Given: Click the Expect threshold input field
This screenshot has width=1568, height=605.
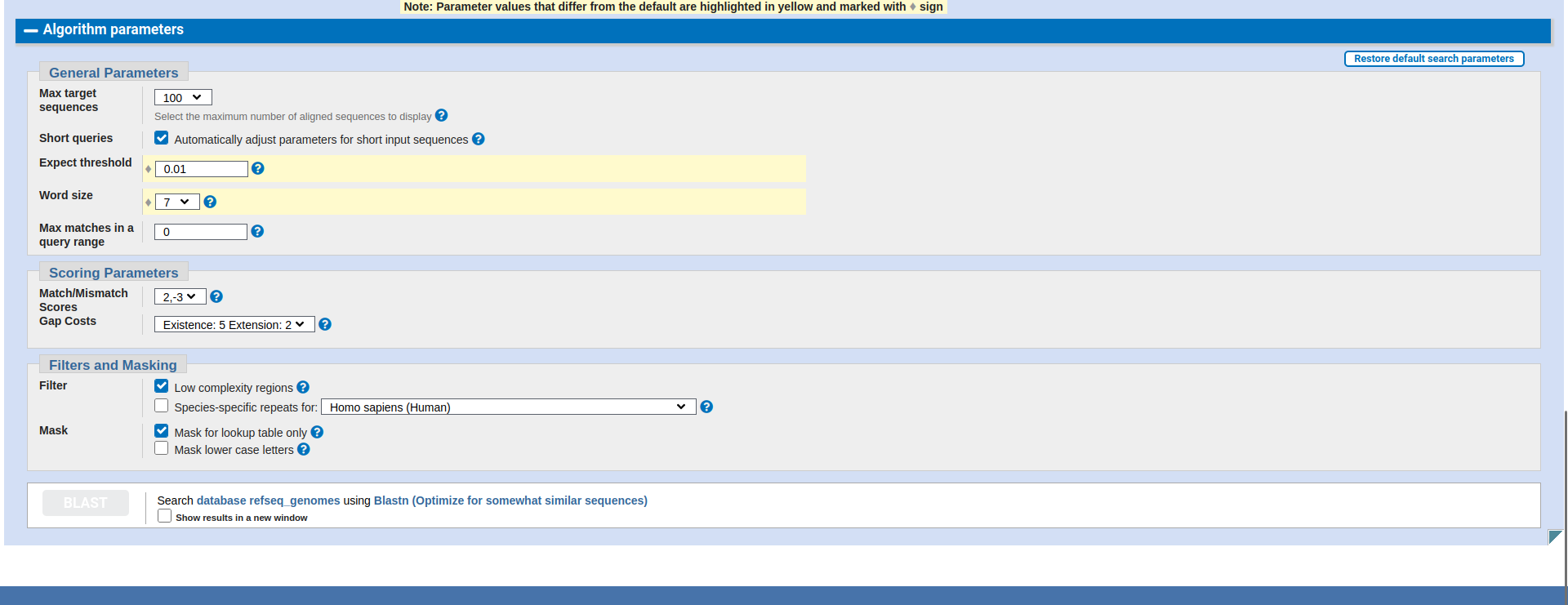Looking at the screenshot, I should click(201, 169).
